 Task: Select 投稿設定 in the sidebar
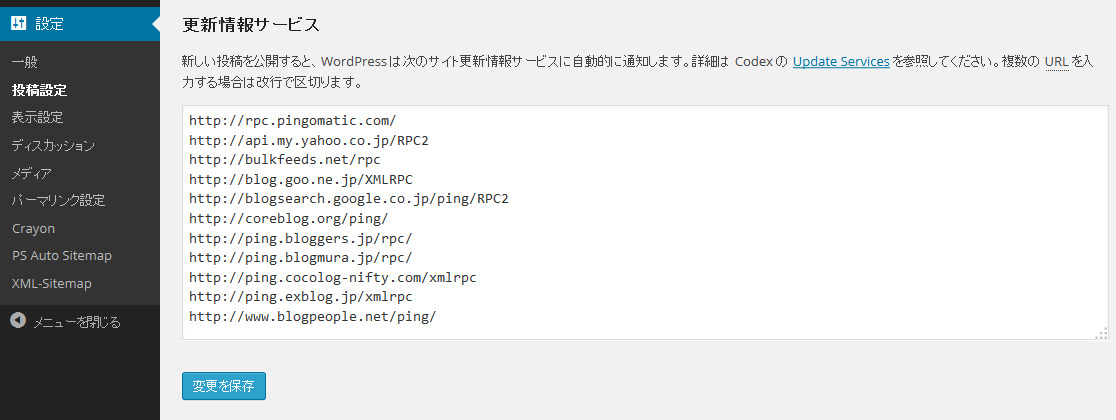pos(39,90)
